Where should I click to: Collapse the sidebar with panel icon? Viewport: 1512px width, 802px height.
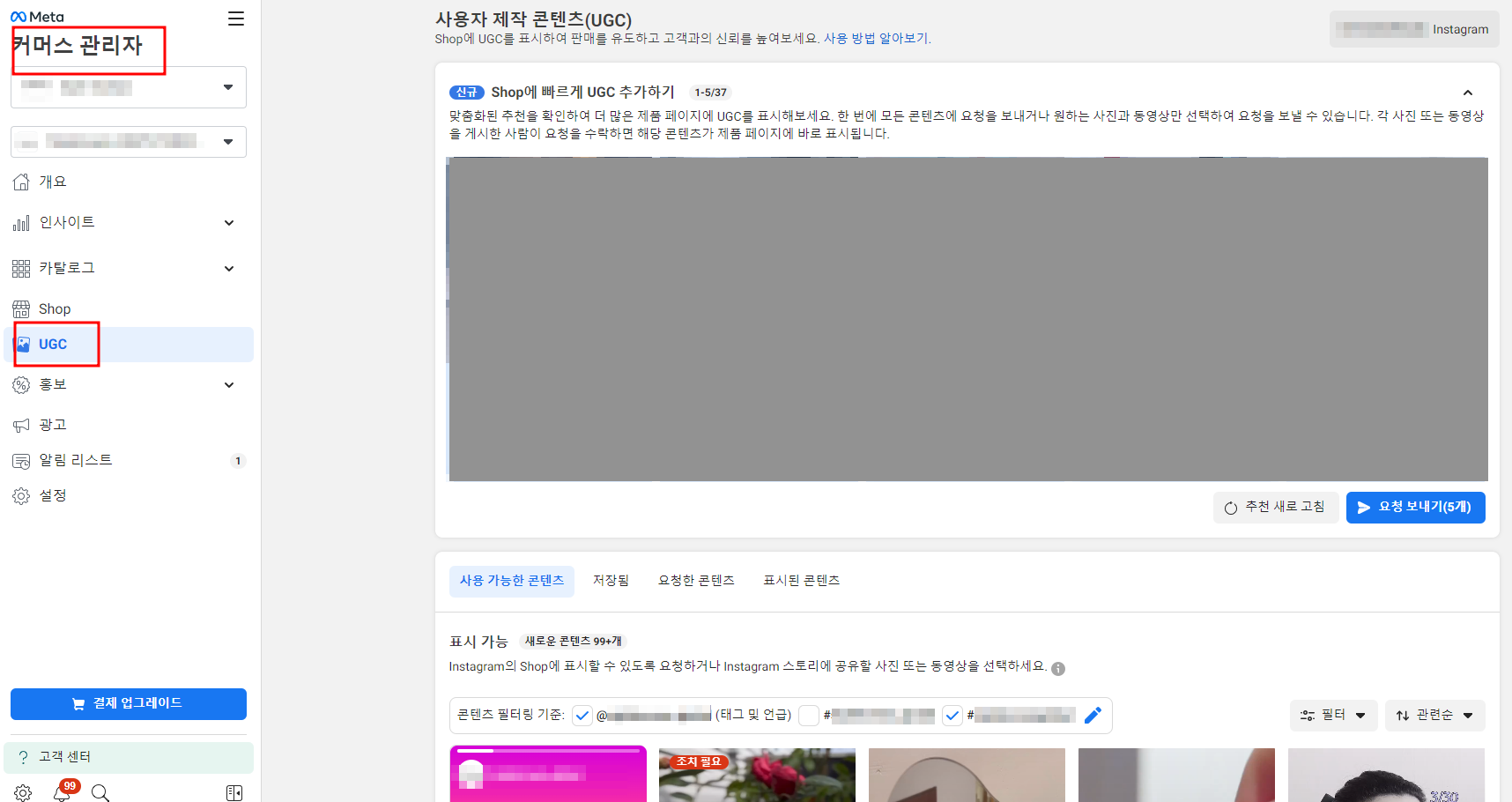(x=234, y=792)
